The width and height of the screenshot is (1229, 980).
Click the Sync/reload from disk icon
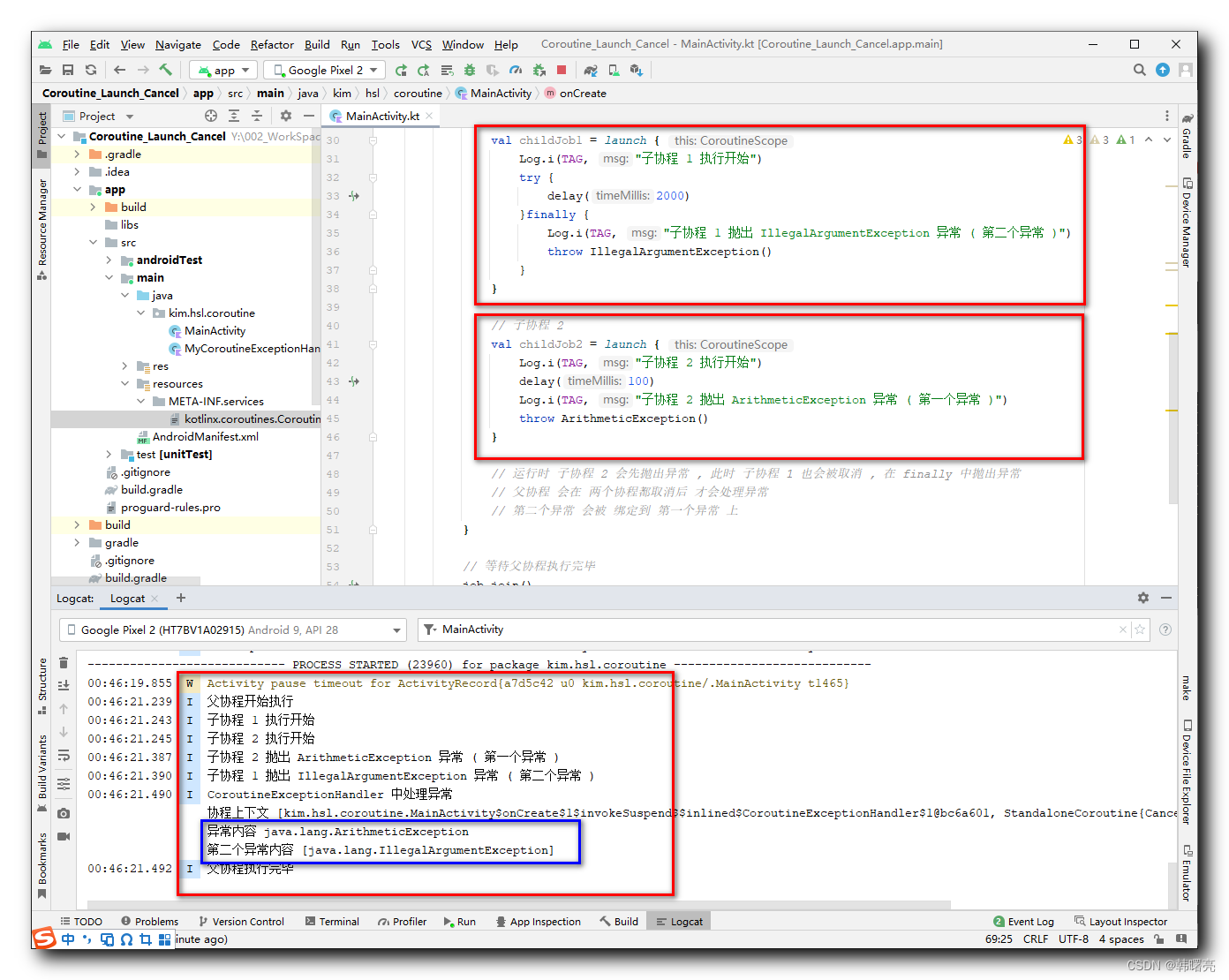click(91, 70)
